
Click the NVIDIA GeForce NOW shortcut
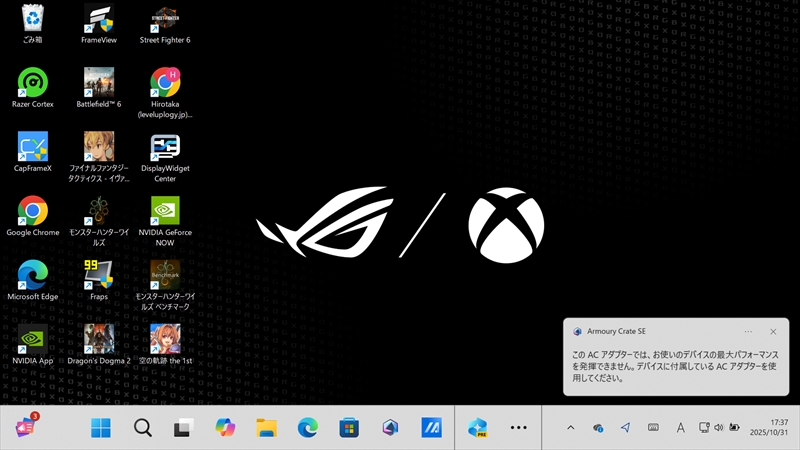pyautogui.click(x=165, y=211)
